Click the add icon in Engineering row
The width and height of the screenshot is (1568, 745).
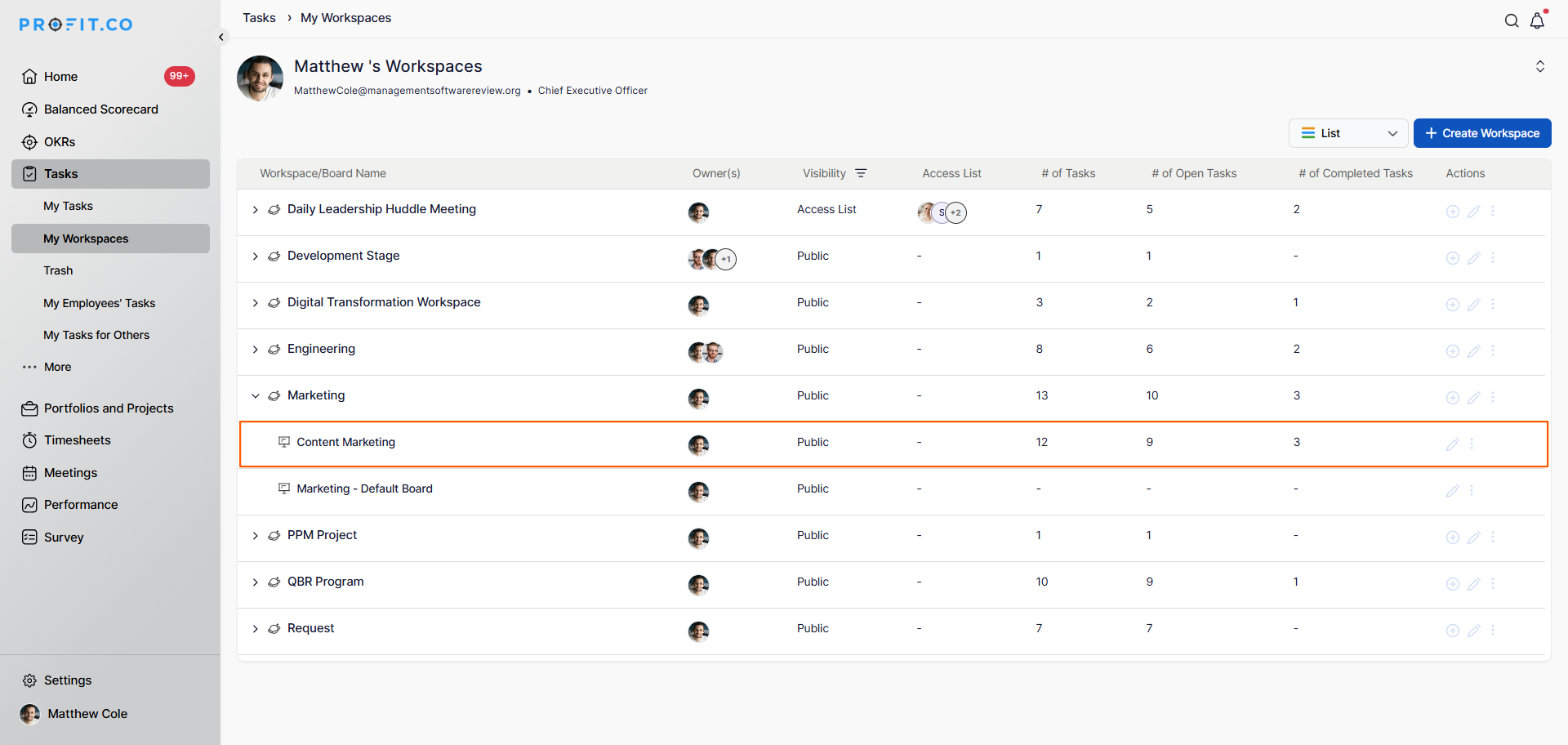click(x=1452, y=351)
